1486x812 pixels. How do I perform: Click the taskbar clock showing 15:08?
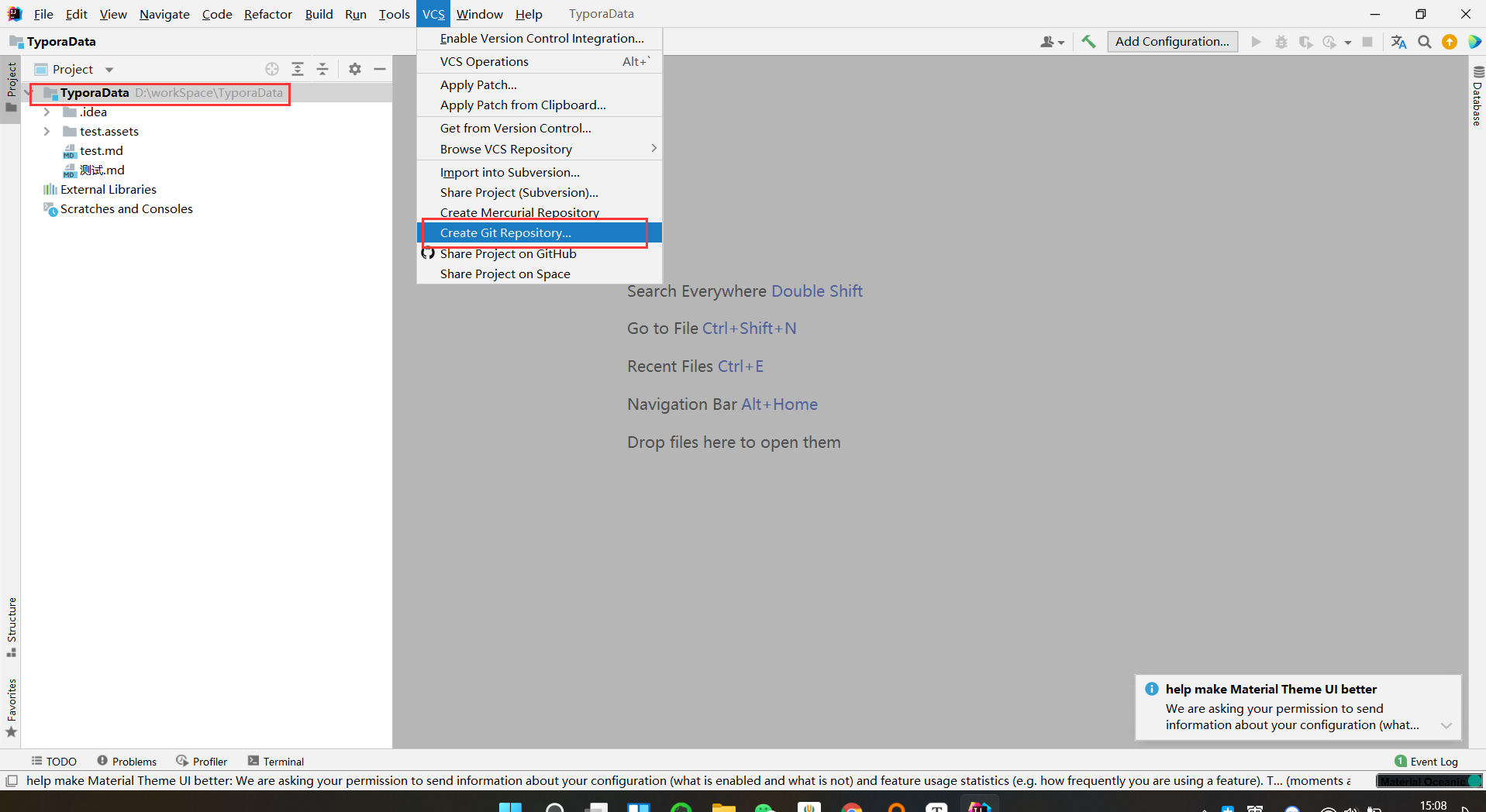click(x=1433, y=805)
